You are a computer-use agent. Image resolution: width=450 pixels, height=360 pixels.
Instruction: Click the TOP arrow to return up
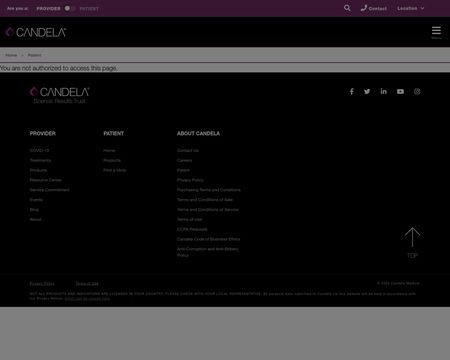point(412,243)
